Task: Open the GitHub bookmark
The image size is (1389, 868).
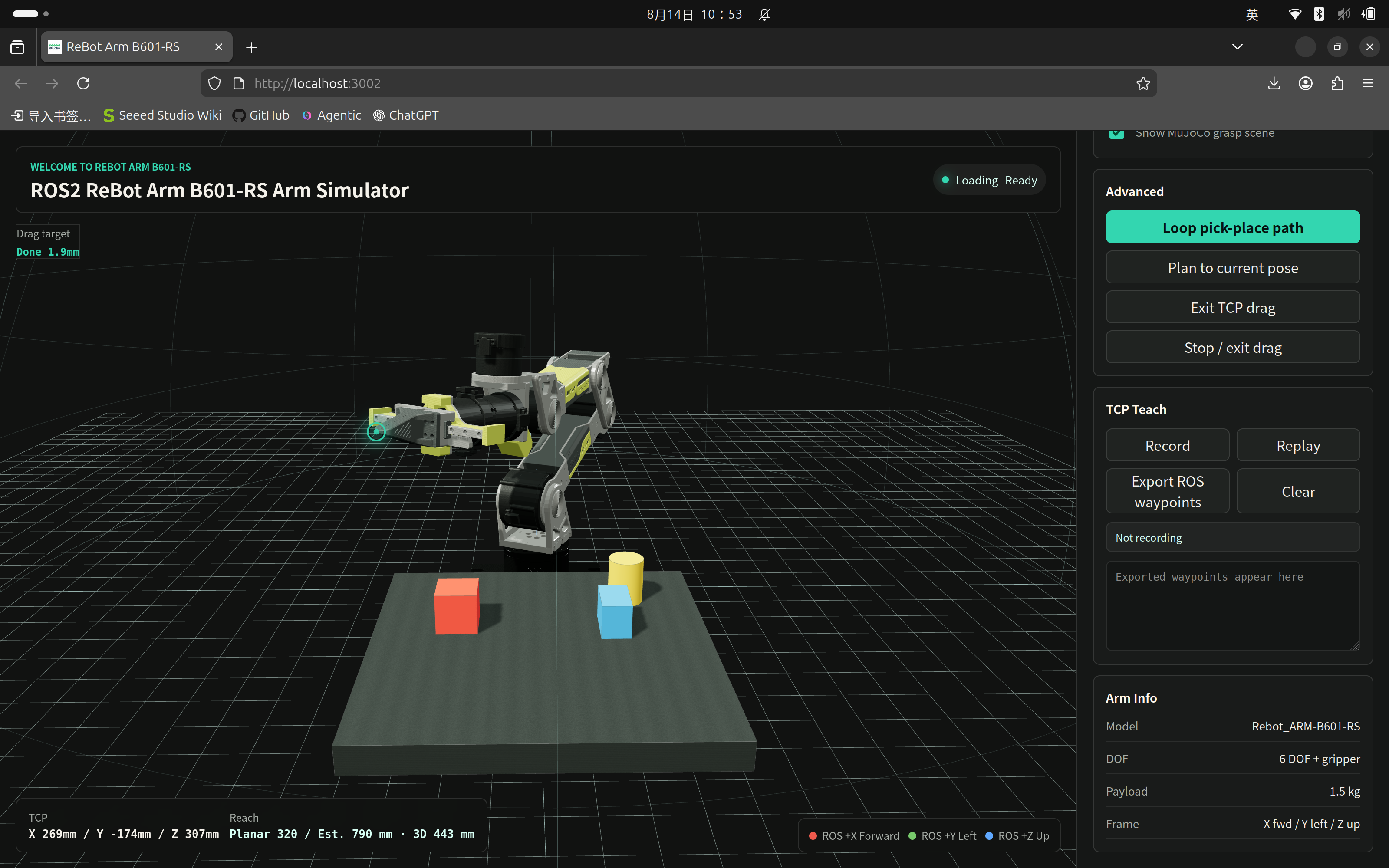Action: pyautogui.click(x=261, y=115)
